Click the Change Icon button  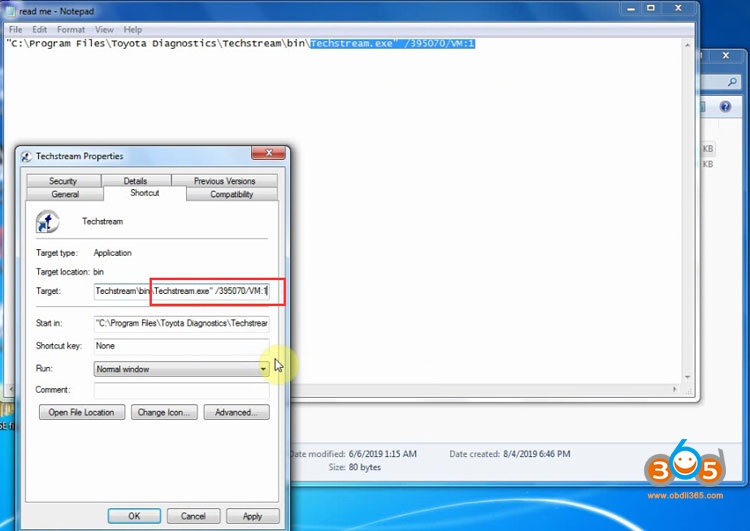[x=164, y=412]
